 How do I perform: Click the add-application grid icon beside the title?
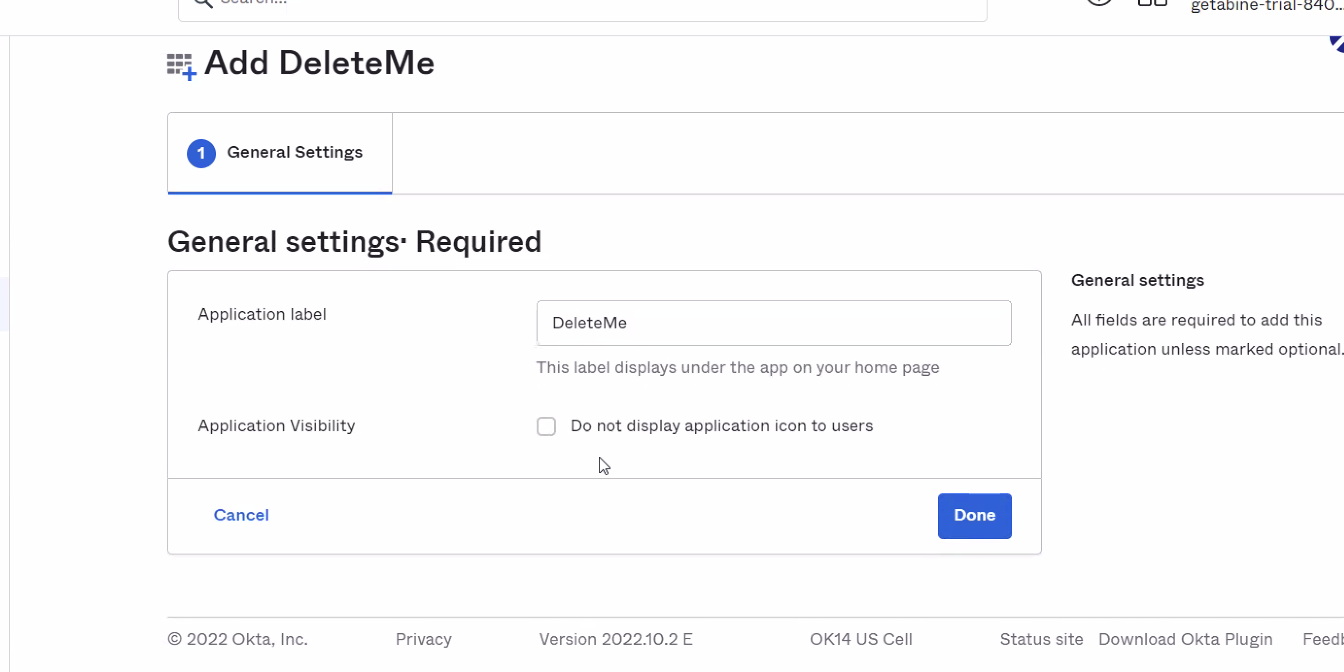[181, 66]
